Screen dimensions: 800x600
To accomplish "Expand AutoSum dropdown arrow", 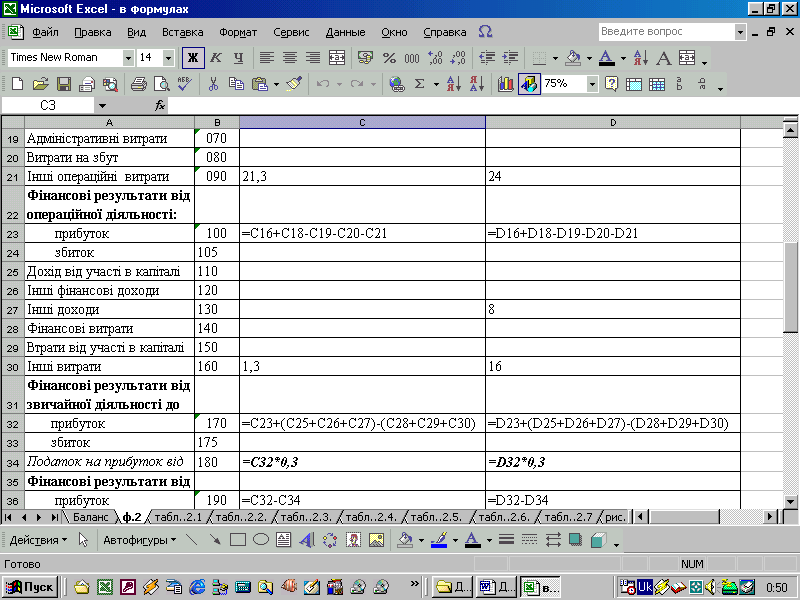I will click(x=436, y=84).
